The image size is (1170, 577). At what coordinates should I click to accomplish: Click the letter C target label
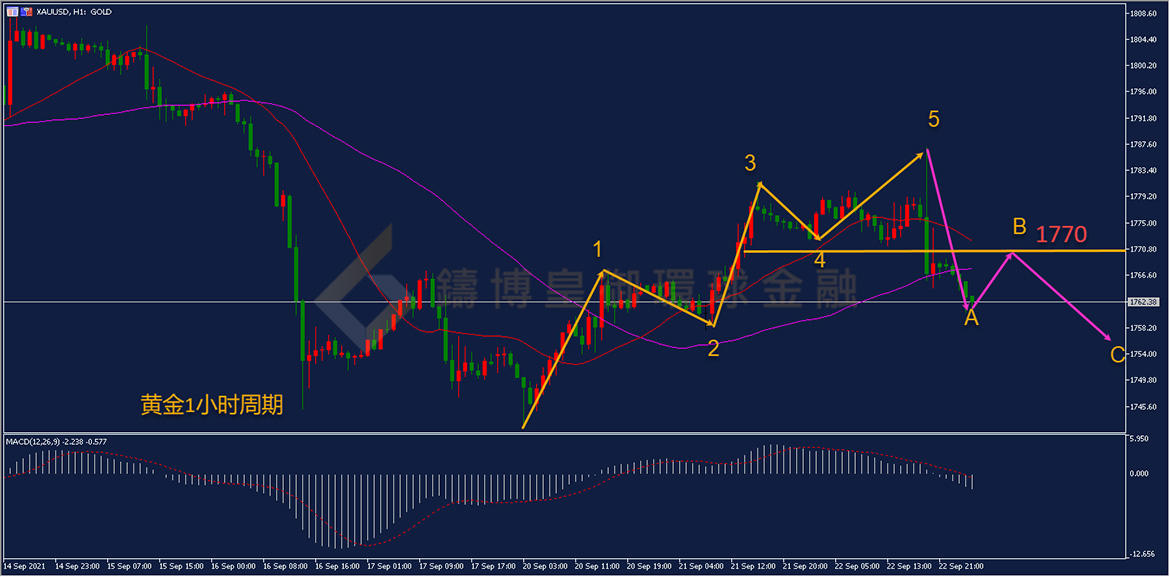coord(1117,354)
